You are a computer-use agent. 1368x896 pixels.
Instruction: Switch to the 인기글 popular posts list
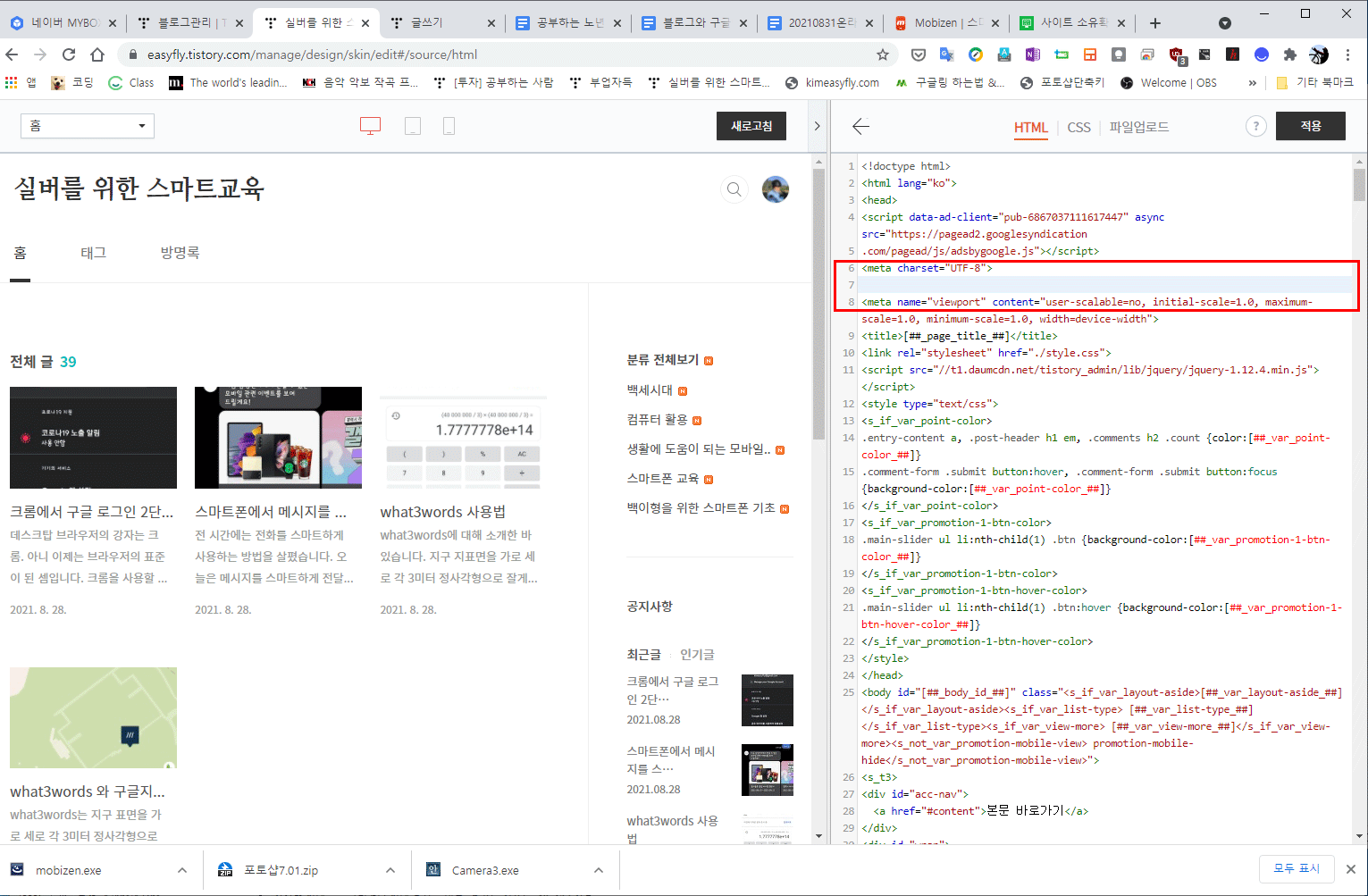pos(697,655)
